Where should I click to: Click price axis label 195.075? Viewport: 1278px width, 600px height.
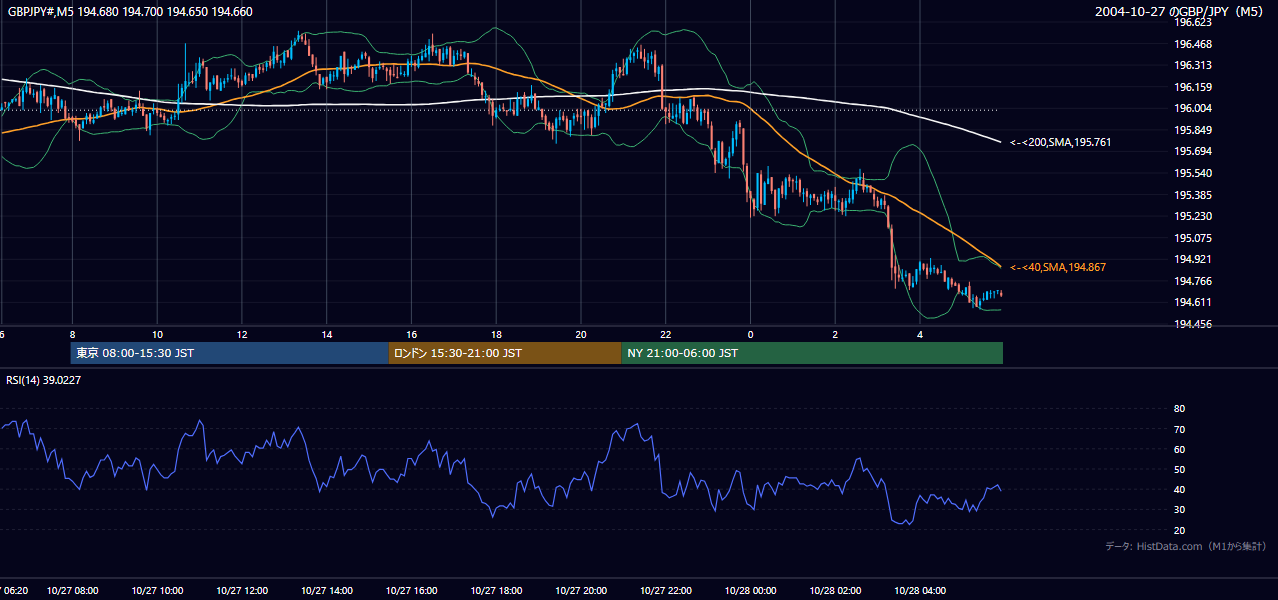[1193, 238]
